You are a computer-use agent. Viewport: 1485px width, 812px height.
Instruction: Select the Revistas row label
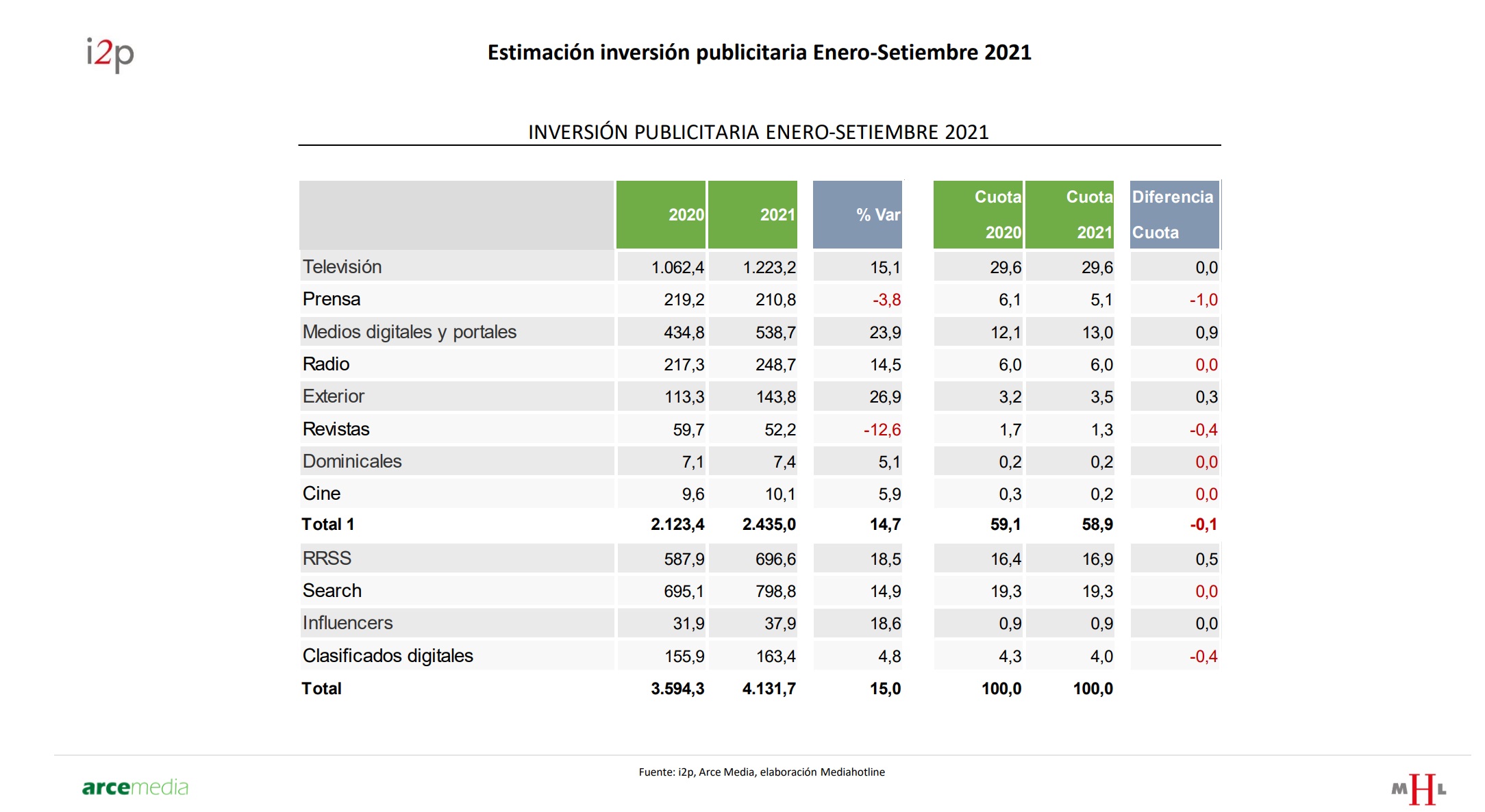(x=336, y=429)
